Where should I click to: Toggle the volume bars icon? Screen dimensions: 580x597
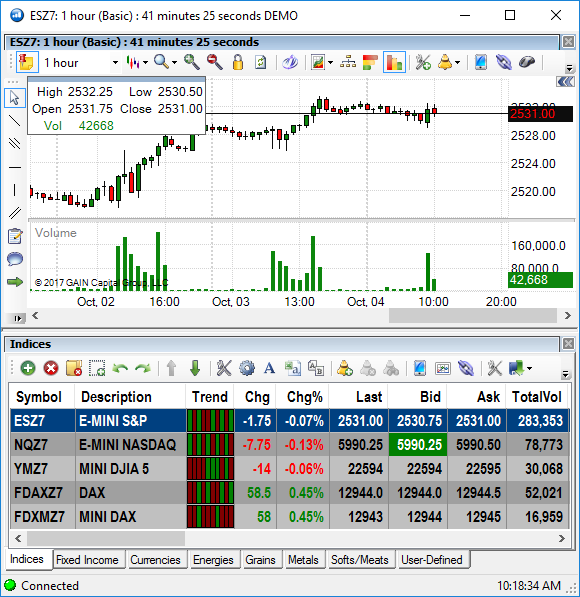click(394, 62)
